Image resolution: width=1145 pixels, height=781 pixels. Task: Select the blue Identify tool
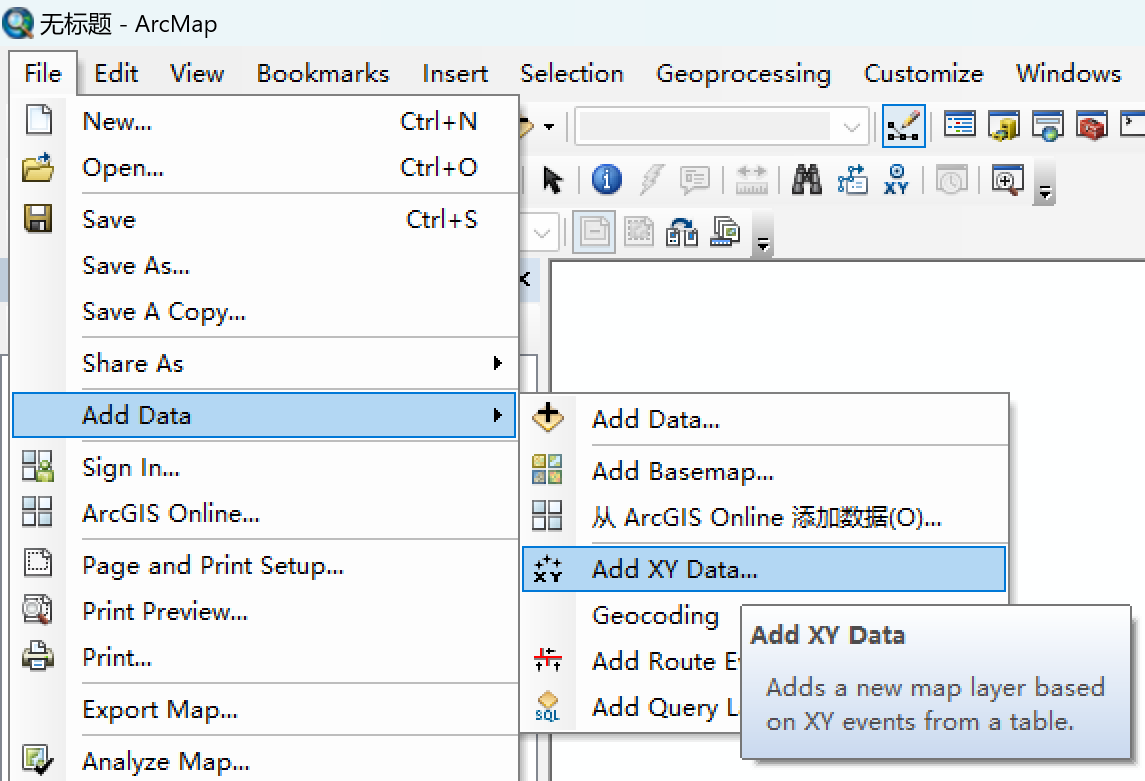coord(606,180)
